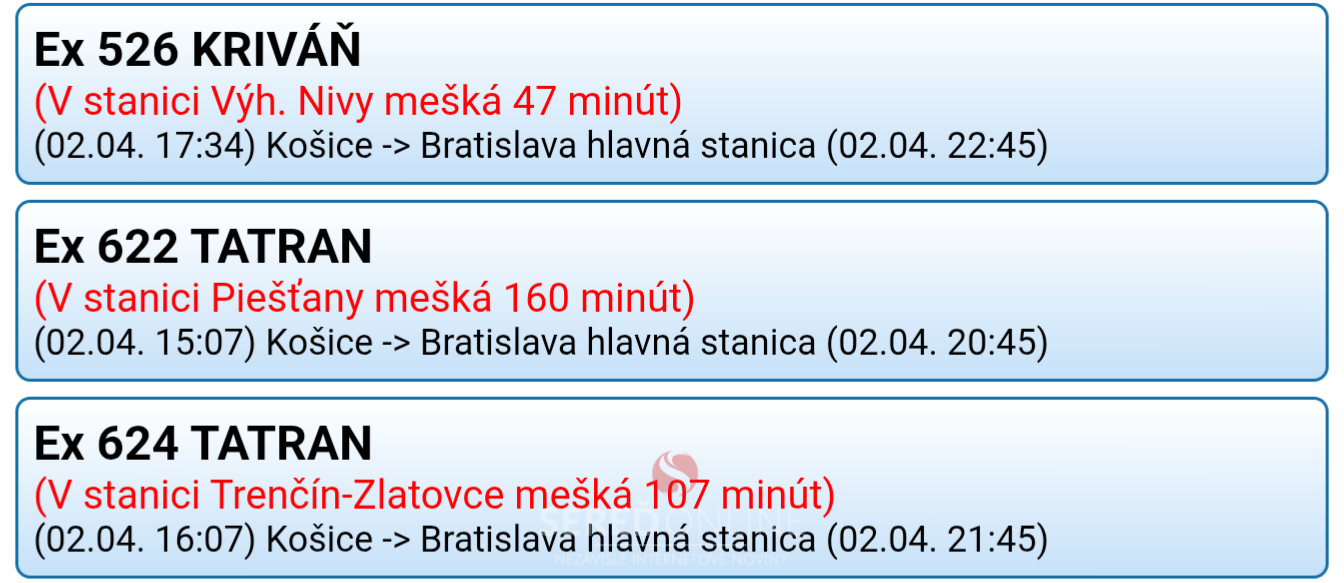1344x583 pixels.
Task: Click the Ex 526 KRIVÁŇ train title
Action: [x=198, y=50]
